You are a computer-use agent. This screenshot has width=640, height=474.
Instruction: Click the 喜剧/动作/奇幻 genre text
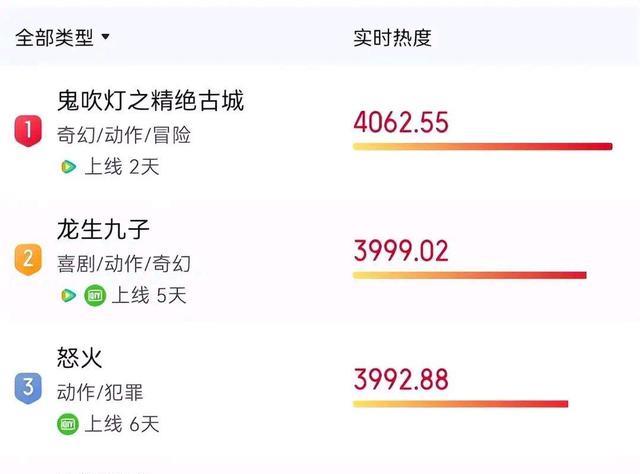tap(124, 263)
